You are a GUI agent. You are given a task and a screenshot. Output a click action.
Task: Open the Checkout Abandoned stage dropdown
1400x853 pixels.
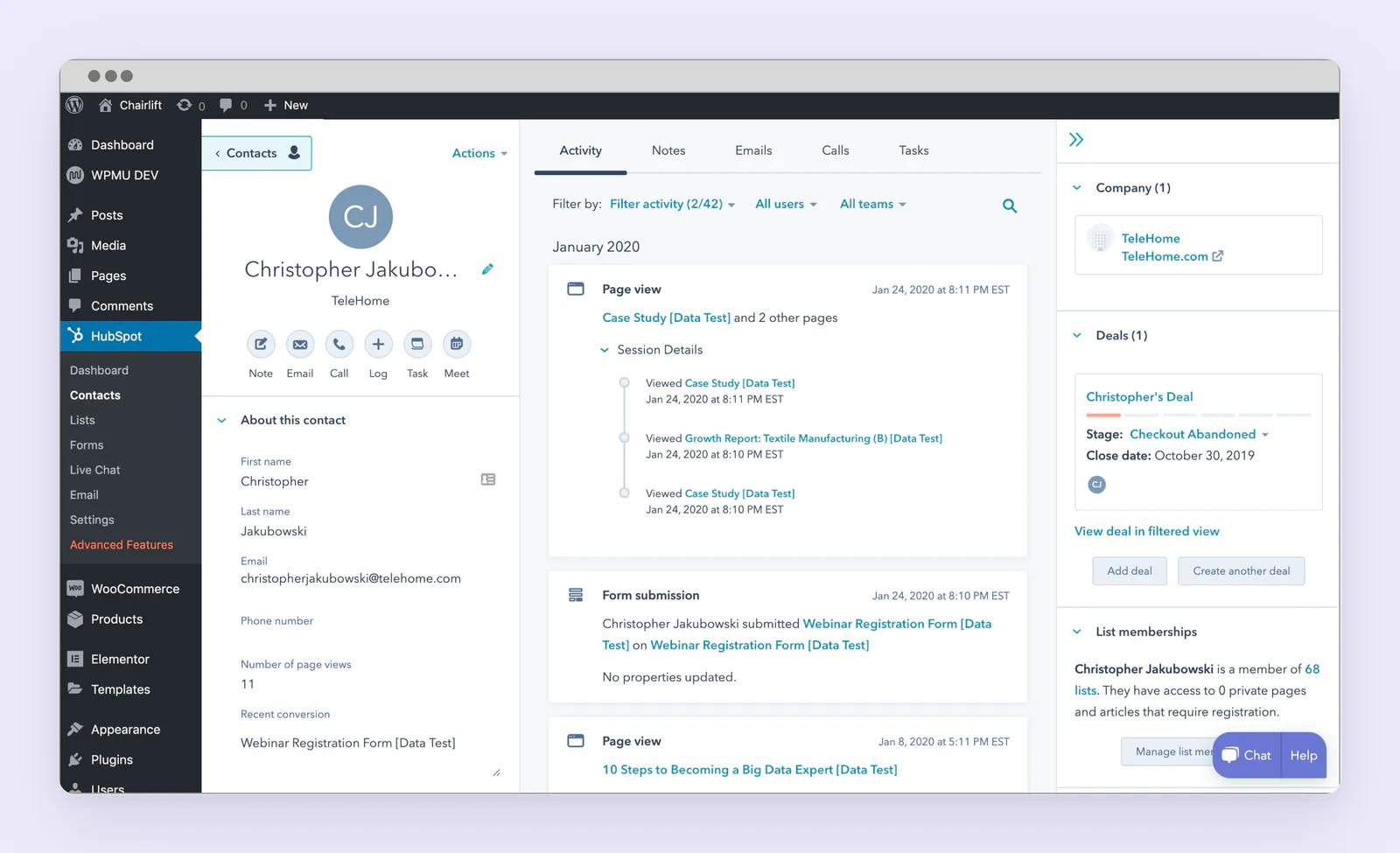pos(1199,434)
